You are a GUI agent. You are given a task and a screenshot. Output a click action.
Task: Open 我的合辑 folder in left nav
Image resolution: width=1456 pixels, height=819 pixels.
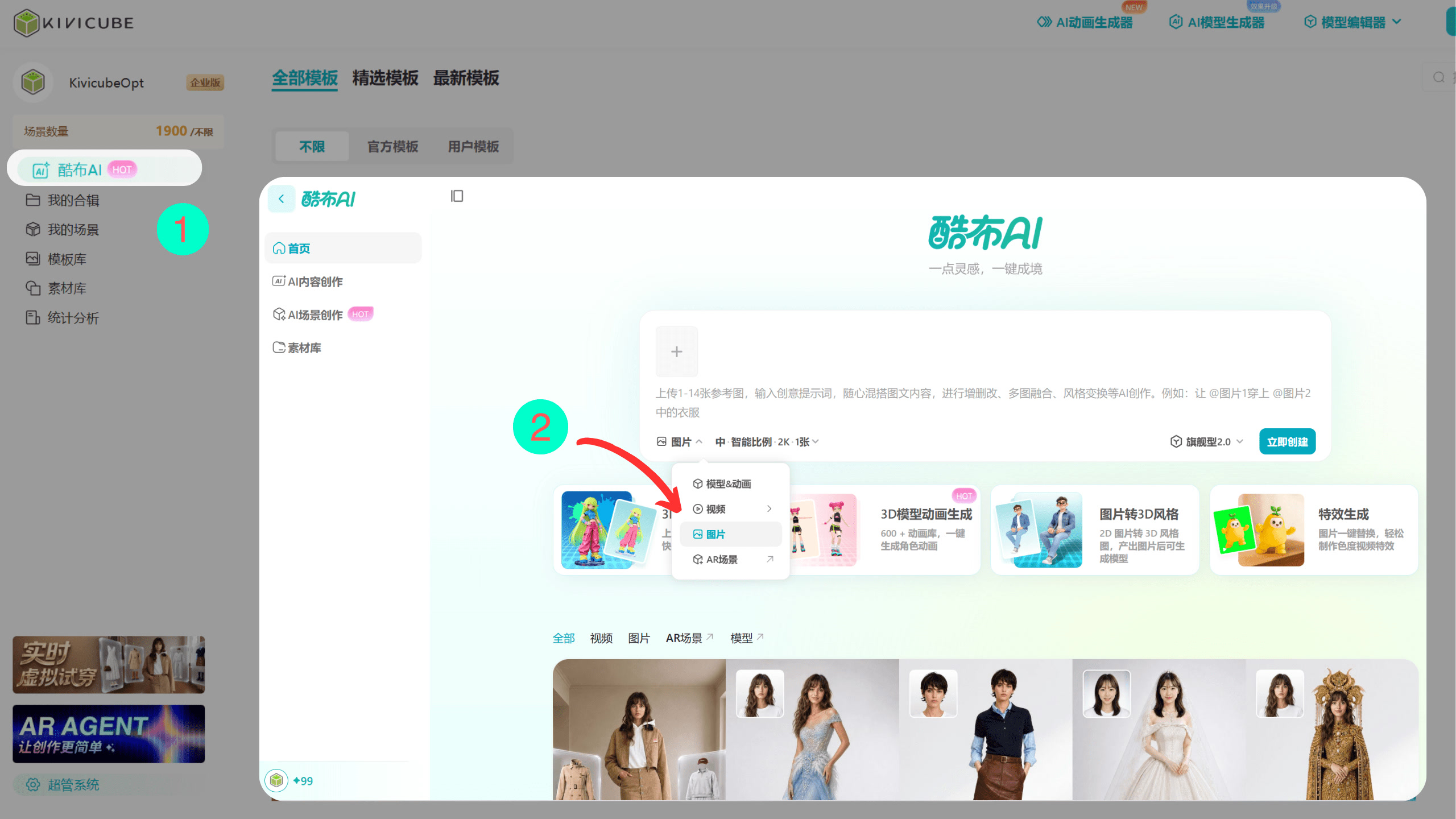click(x=63, y=200)
